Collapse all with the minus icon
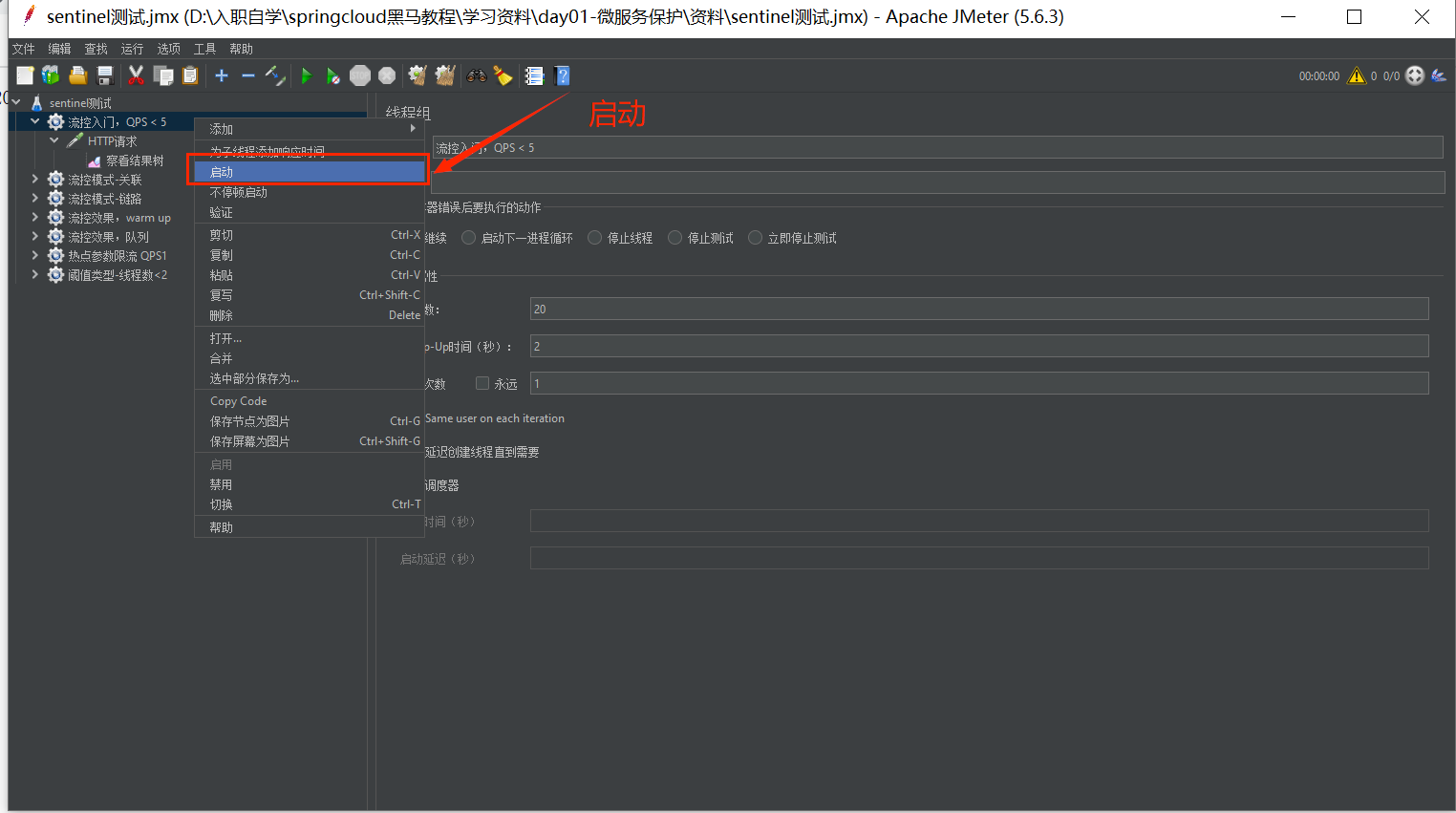This screenshot has width=1456, height=813. (x=248, y=75)
